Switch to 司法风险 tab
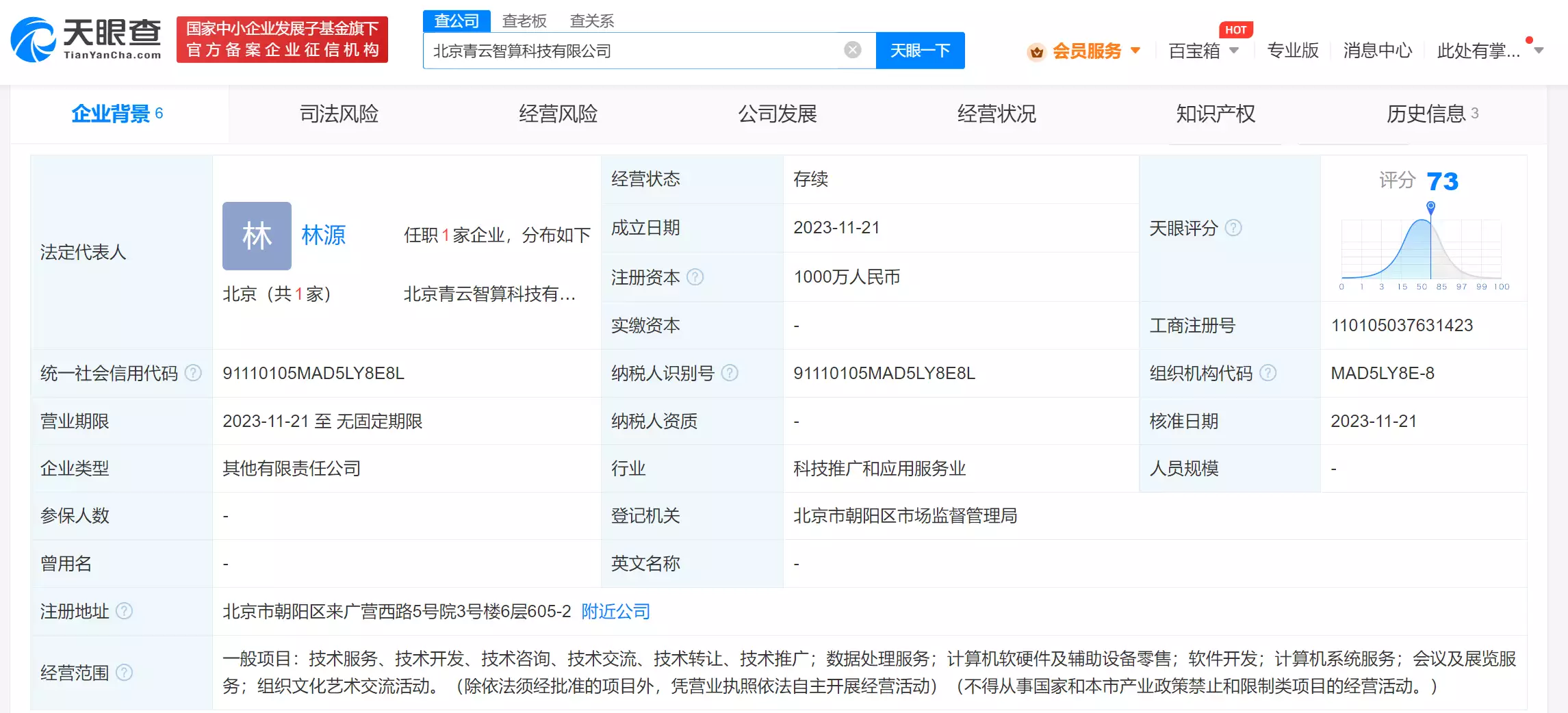The height and width of the screenshot is (713, 1568). click(x=339, y=114)
